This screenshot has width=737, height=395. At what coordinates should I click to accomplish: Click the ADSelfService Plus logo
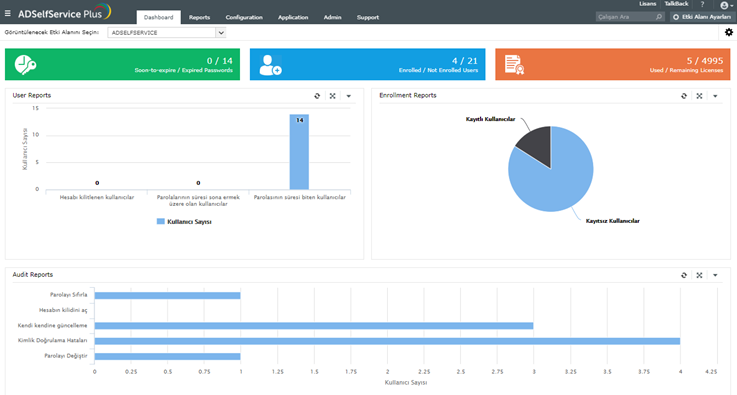64,12
